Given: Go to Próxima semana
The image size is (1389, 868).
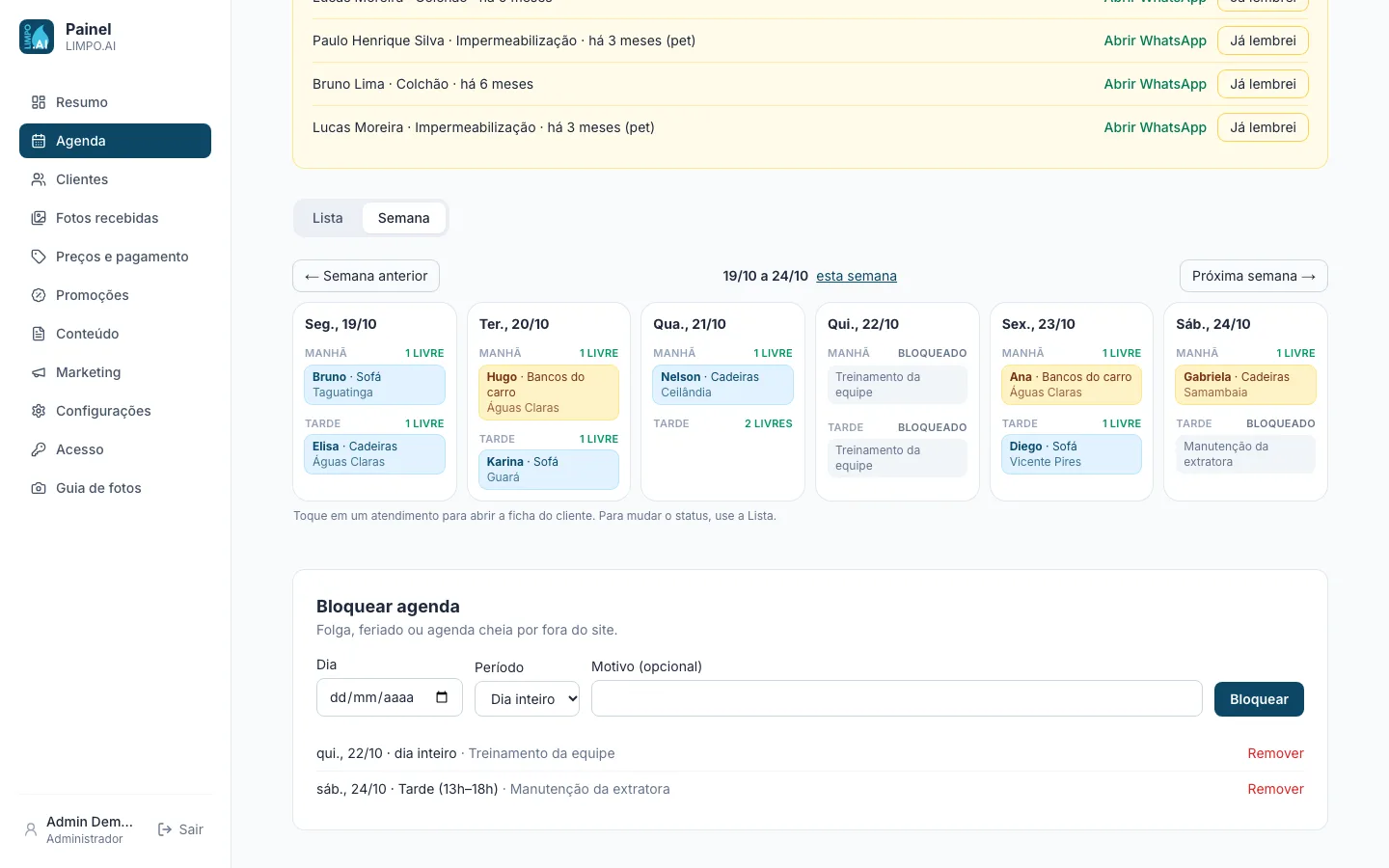Looking at the screenshot, I should pyautogui.click(x=1253, y=276).
